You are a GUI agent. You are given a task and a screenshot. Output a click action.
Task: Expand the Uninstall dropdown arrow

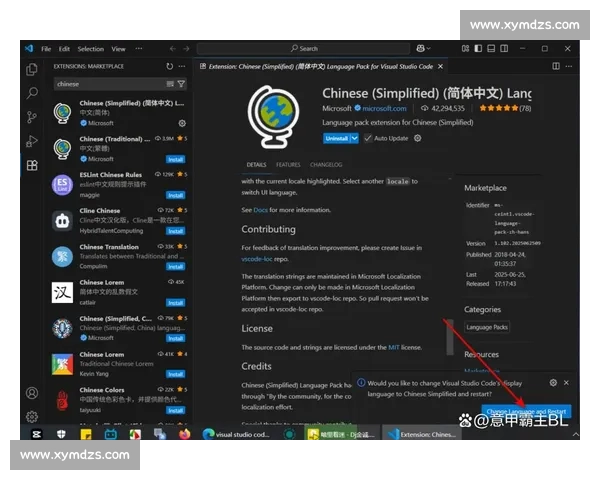click(355, 138)
